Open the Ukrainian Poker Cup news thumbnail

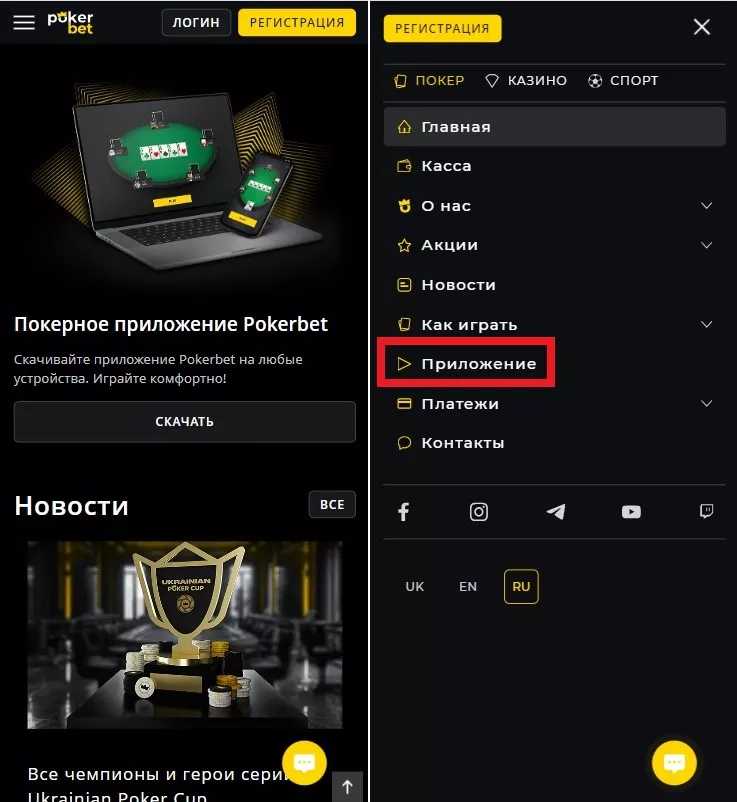(185, 635)
